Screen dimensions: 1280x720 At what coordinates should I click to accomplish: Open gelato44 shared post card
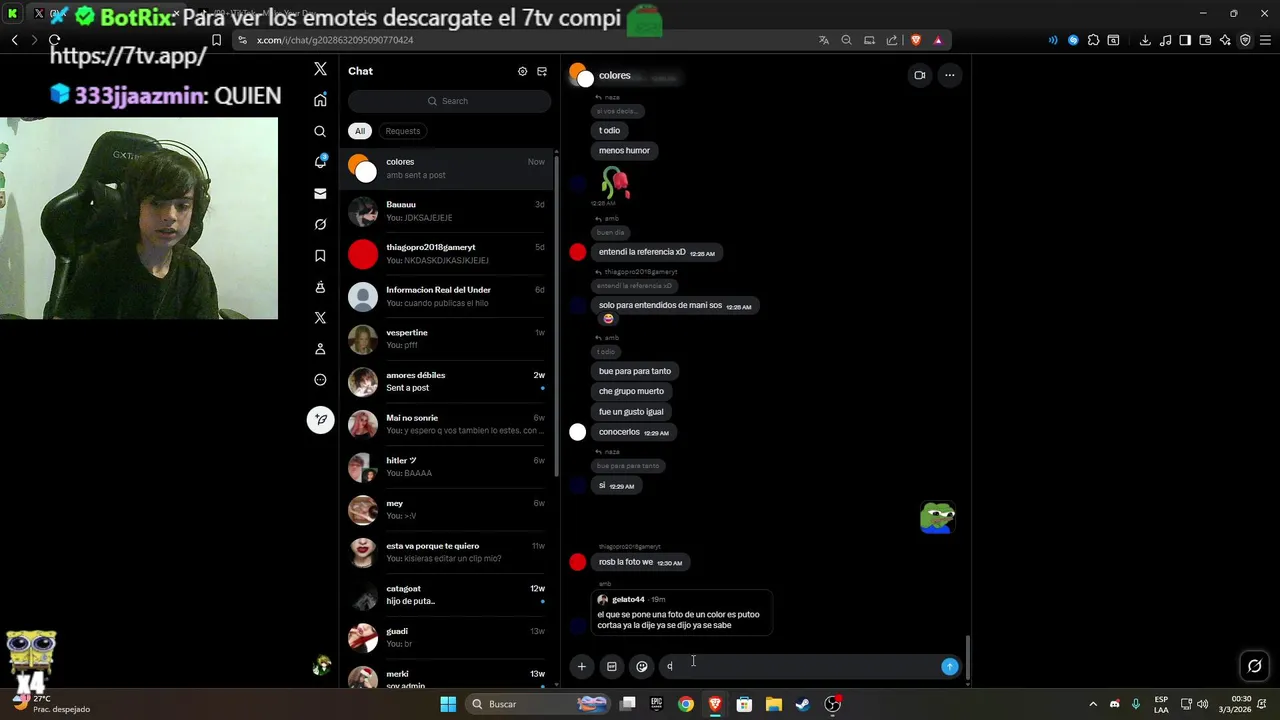click(x=681, y=613)
